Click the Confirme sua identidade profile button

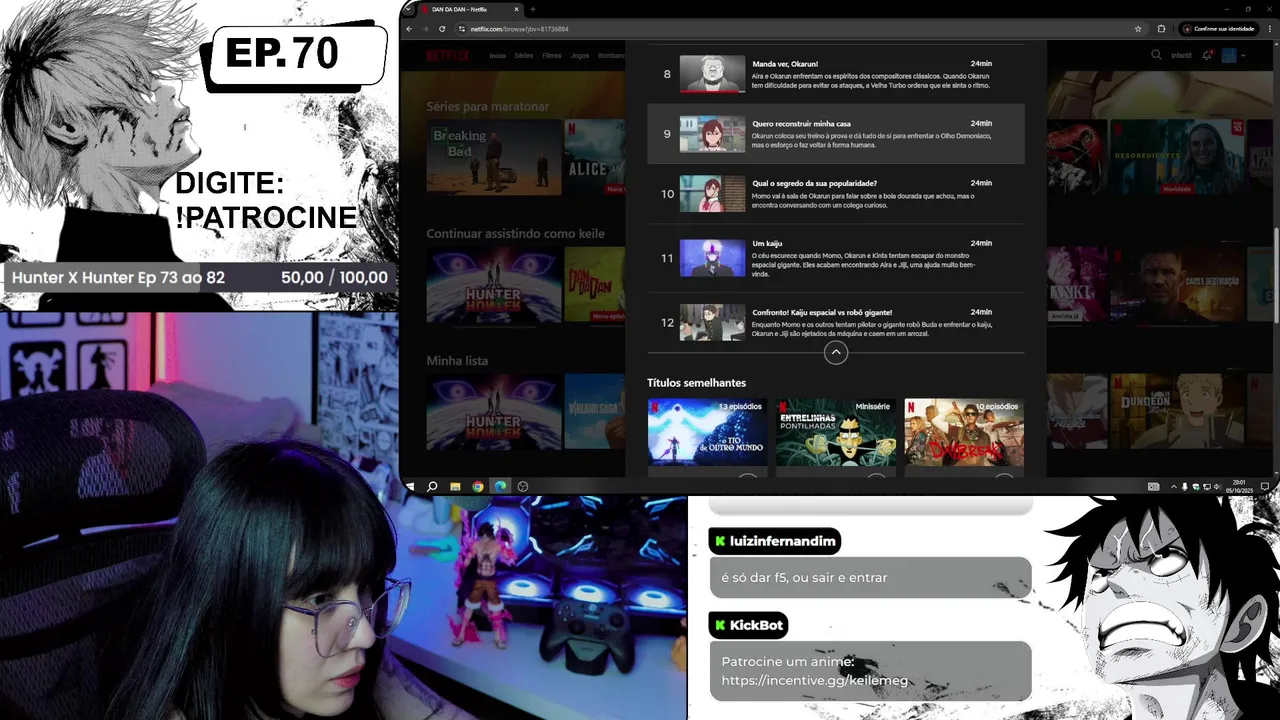pyautogui.click(x=1218, y=29)
